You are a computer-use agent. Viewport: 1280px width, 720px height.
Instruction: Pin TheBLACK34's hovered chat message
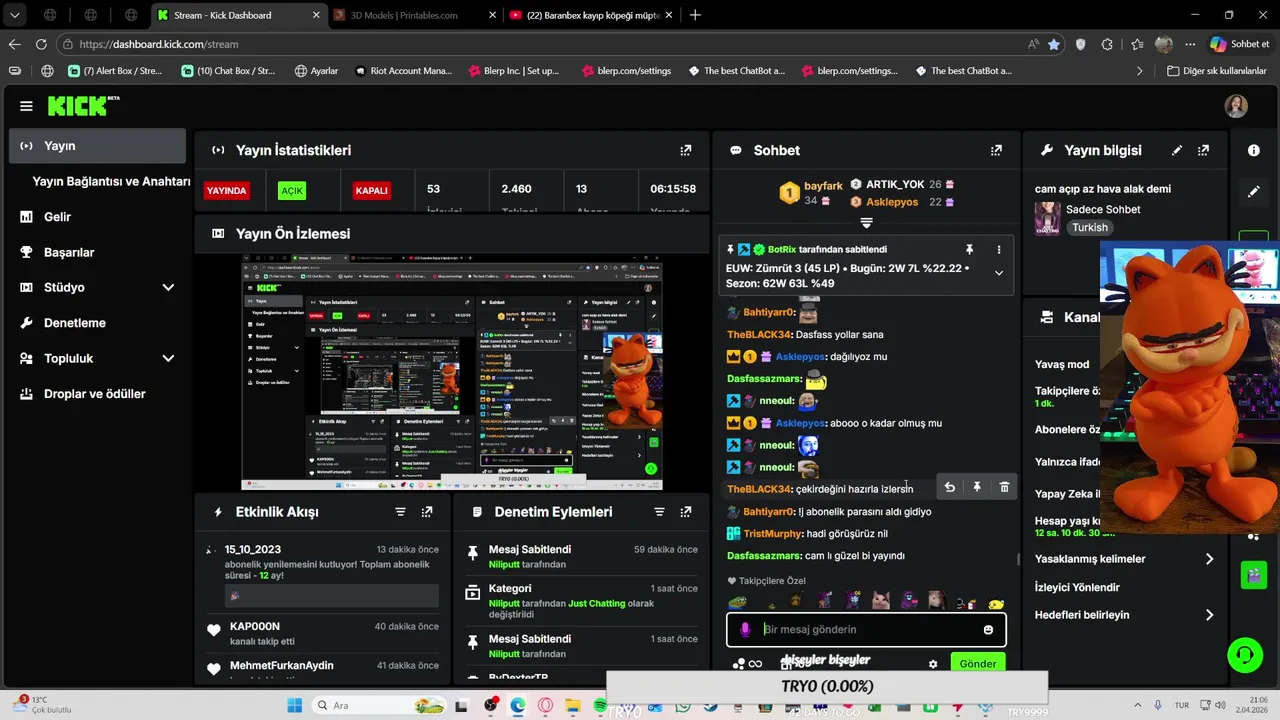(x=977, y=487)
